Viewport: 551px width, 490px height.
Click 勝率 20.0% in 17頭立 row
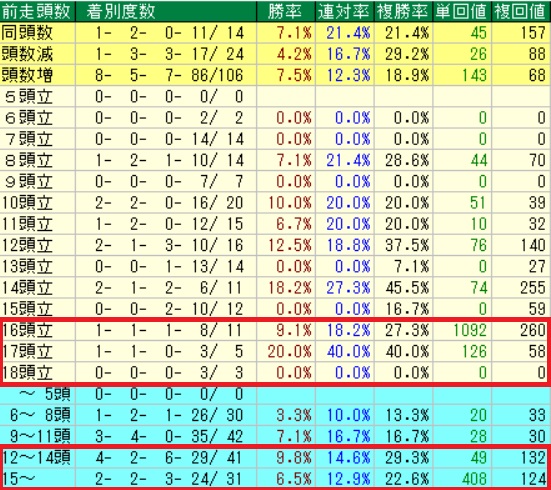tap(290, 351)
